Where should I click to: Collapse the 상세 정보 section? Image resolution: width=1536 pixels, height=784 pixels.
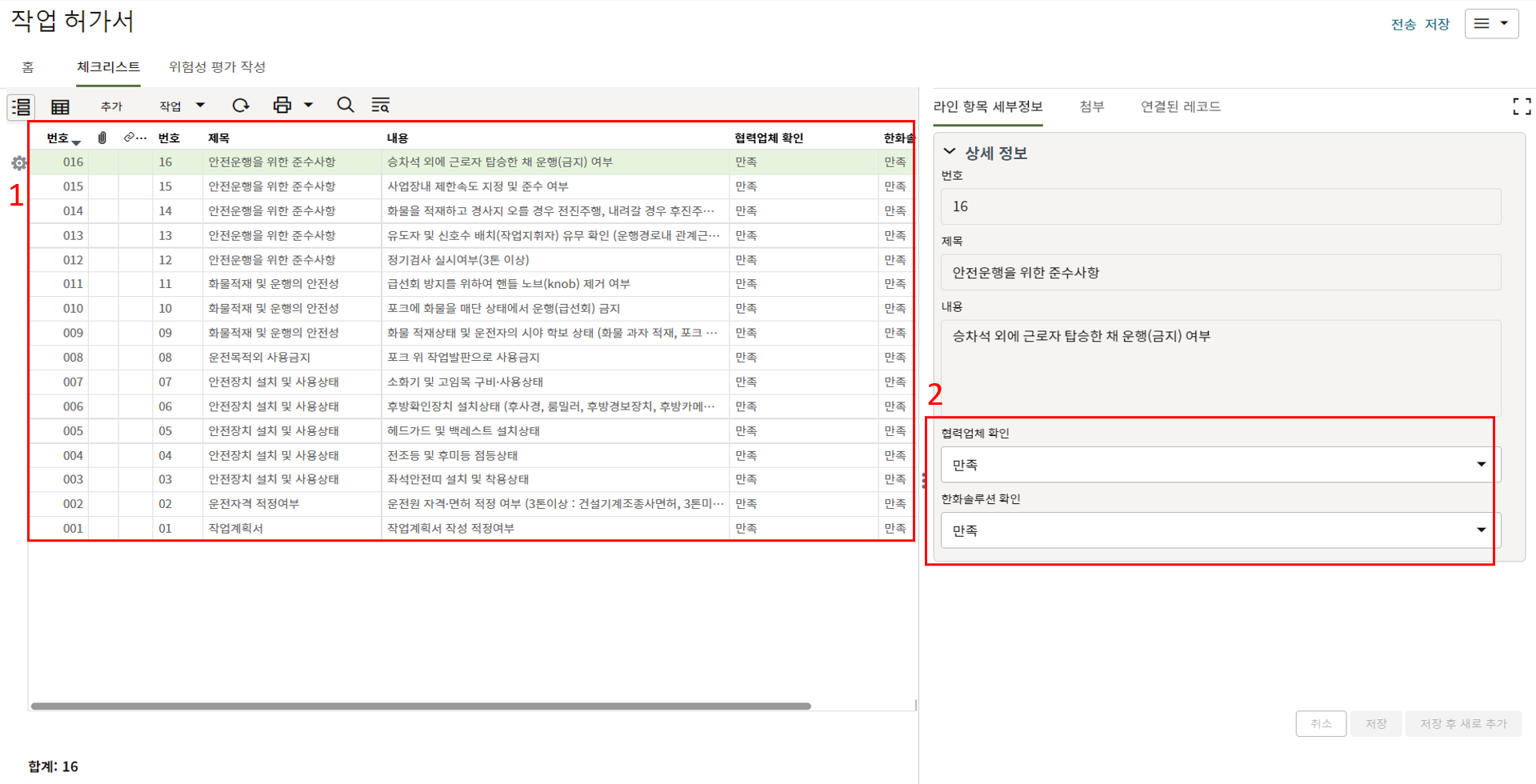click(x=950, y=152)
